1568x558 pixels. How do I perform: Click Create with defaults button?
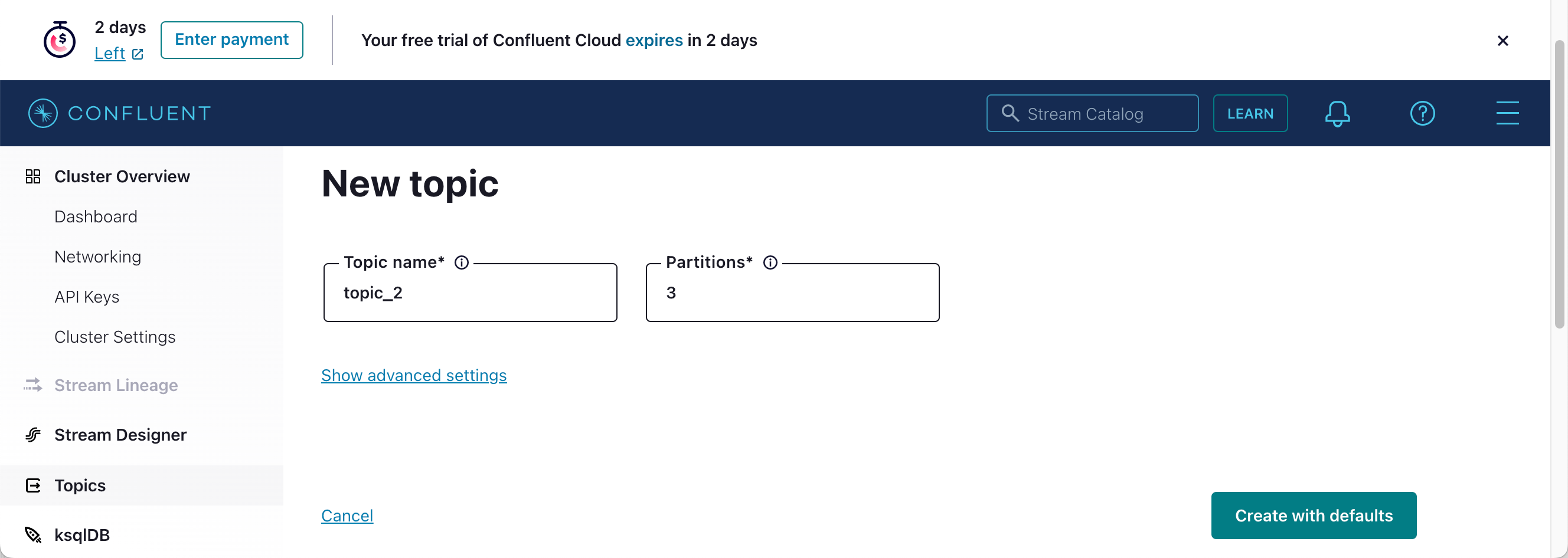pos(1314,516)
